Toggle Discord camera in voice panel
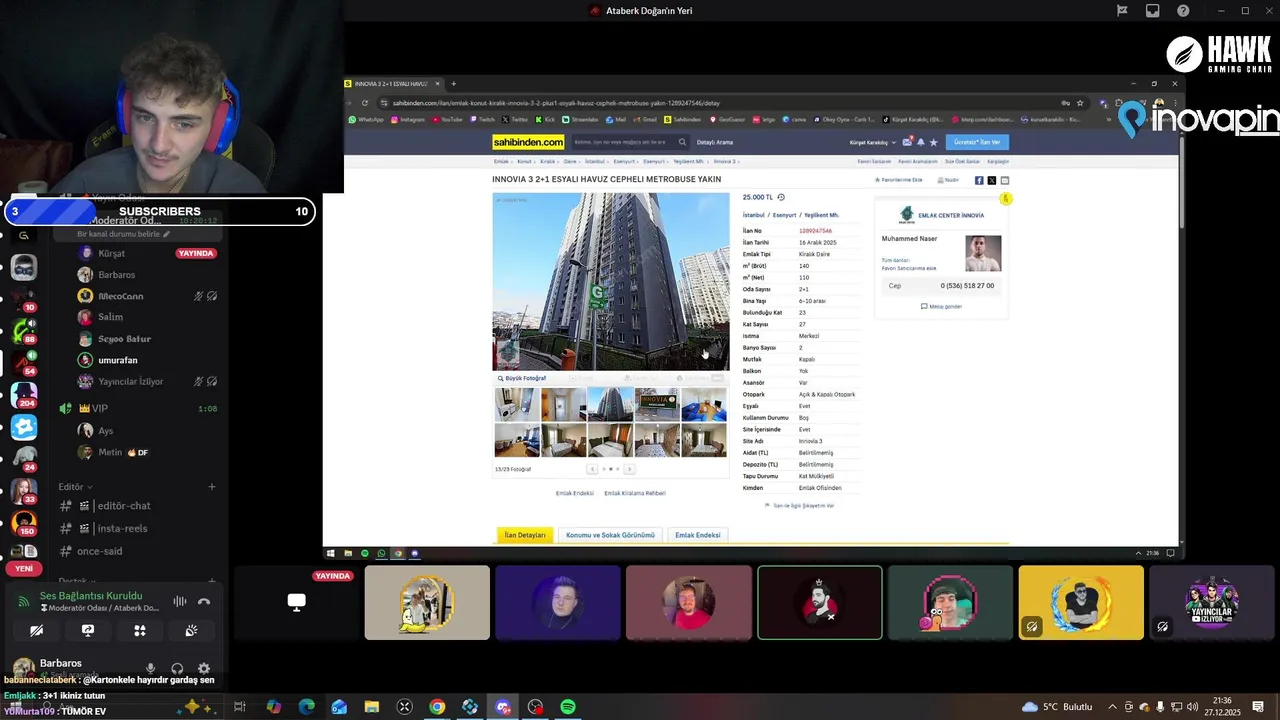This screenshot has width=1280, height=720. tap(36, 630)
